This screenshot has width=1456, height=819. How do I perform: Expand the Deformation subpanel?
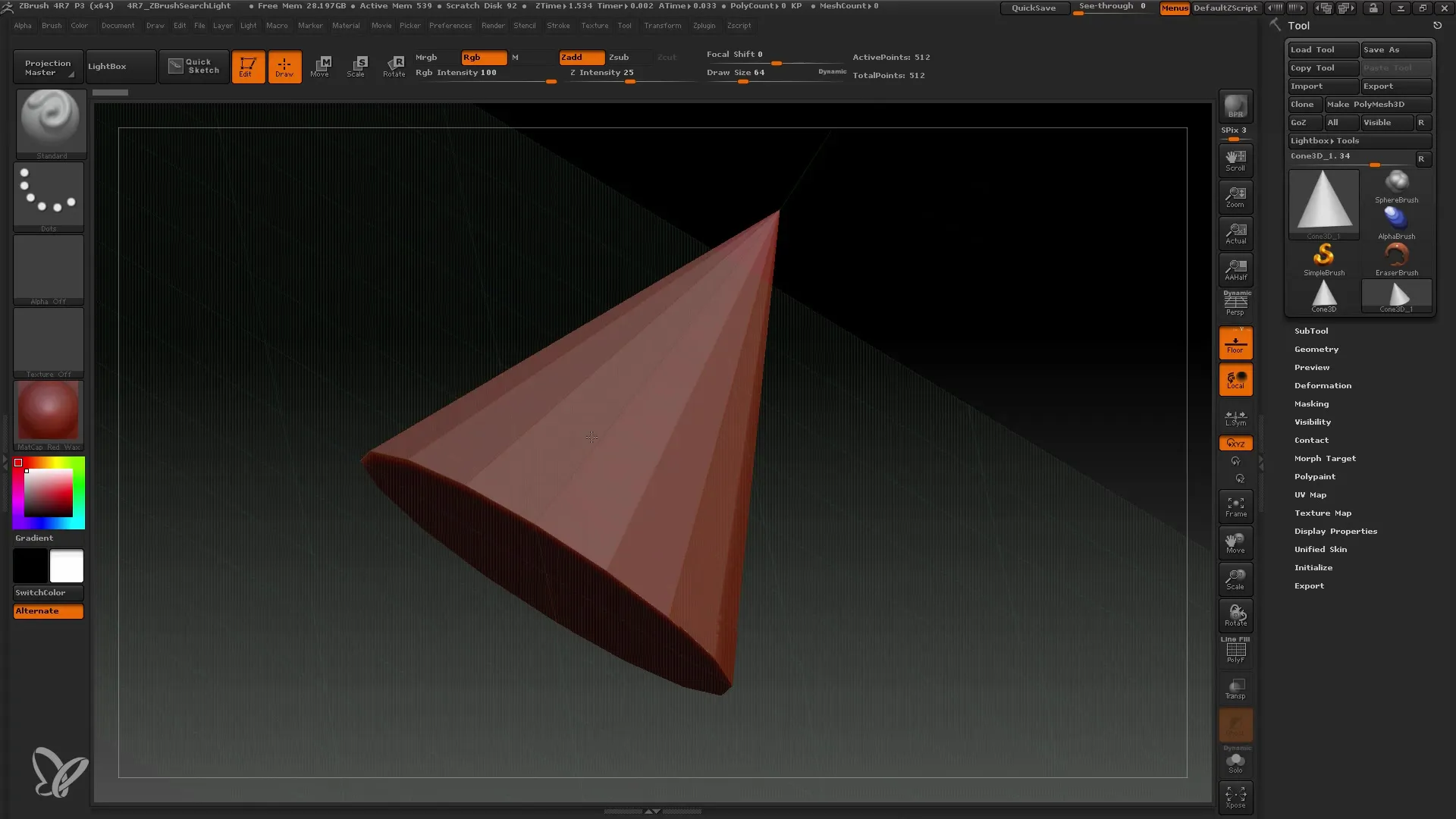point(1323,385)
